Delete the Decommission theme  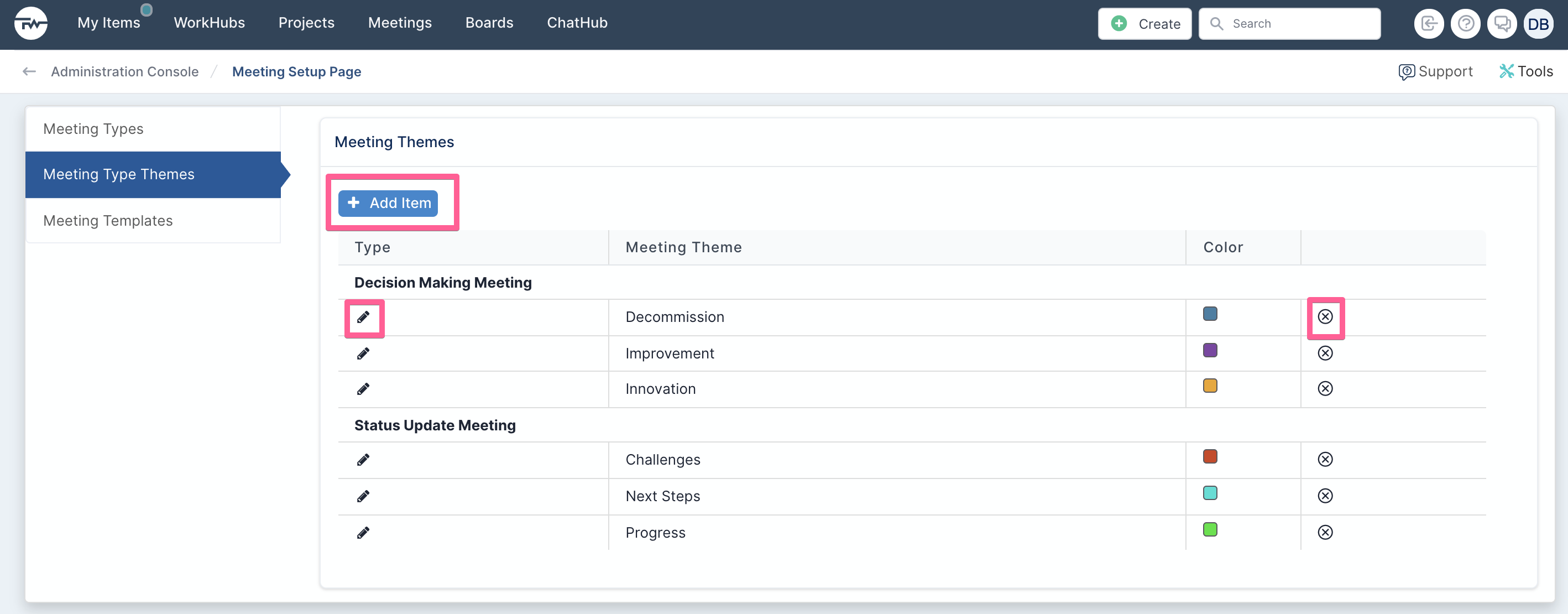coord(1325,317)
